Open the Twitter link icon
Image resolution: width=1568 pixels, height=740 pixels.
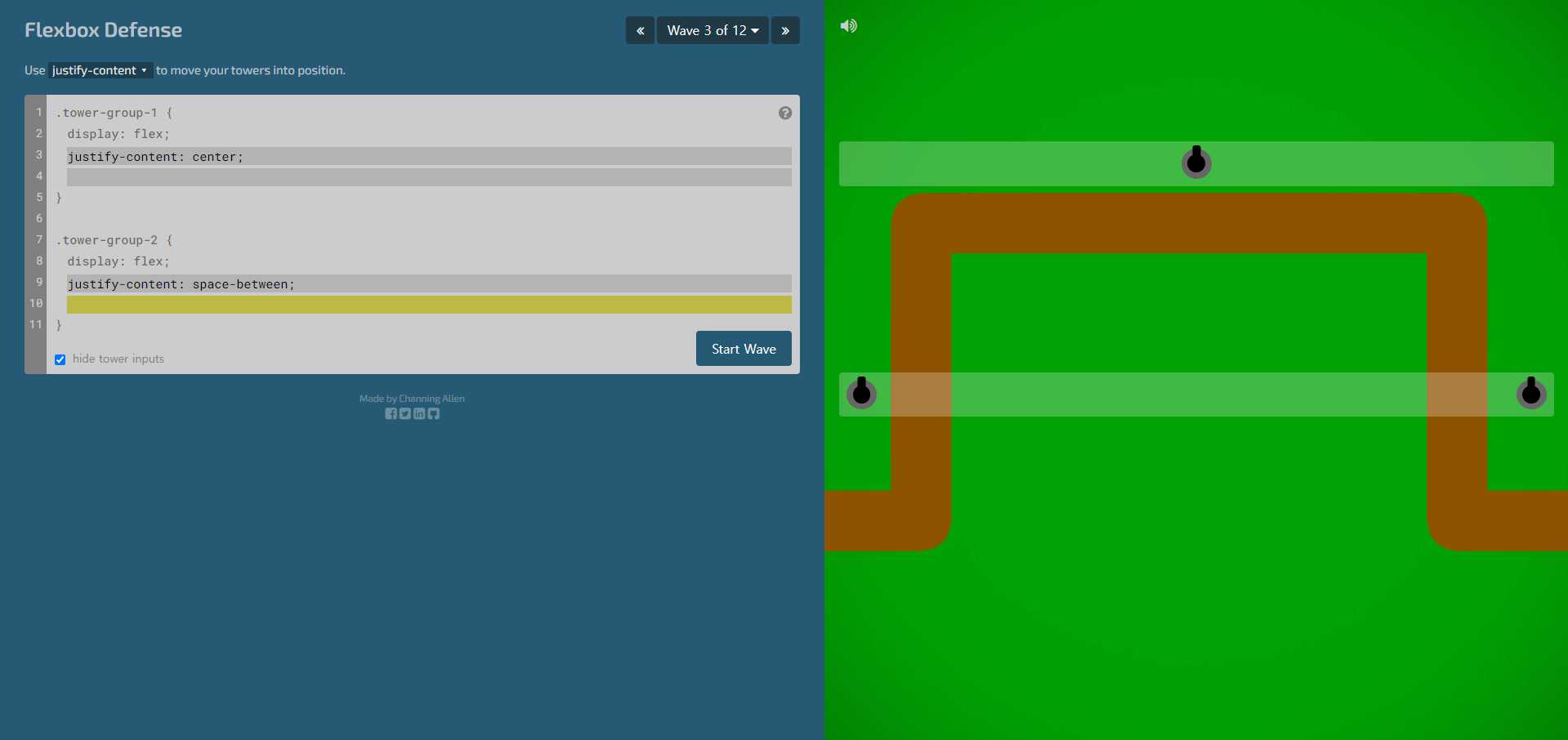[404, 414]
